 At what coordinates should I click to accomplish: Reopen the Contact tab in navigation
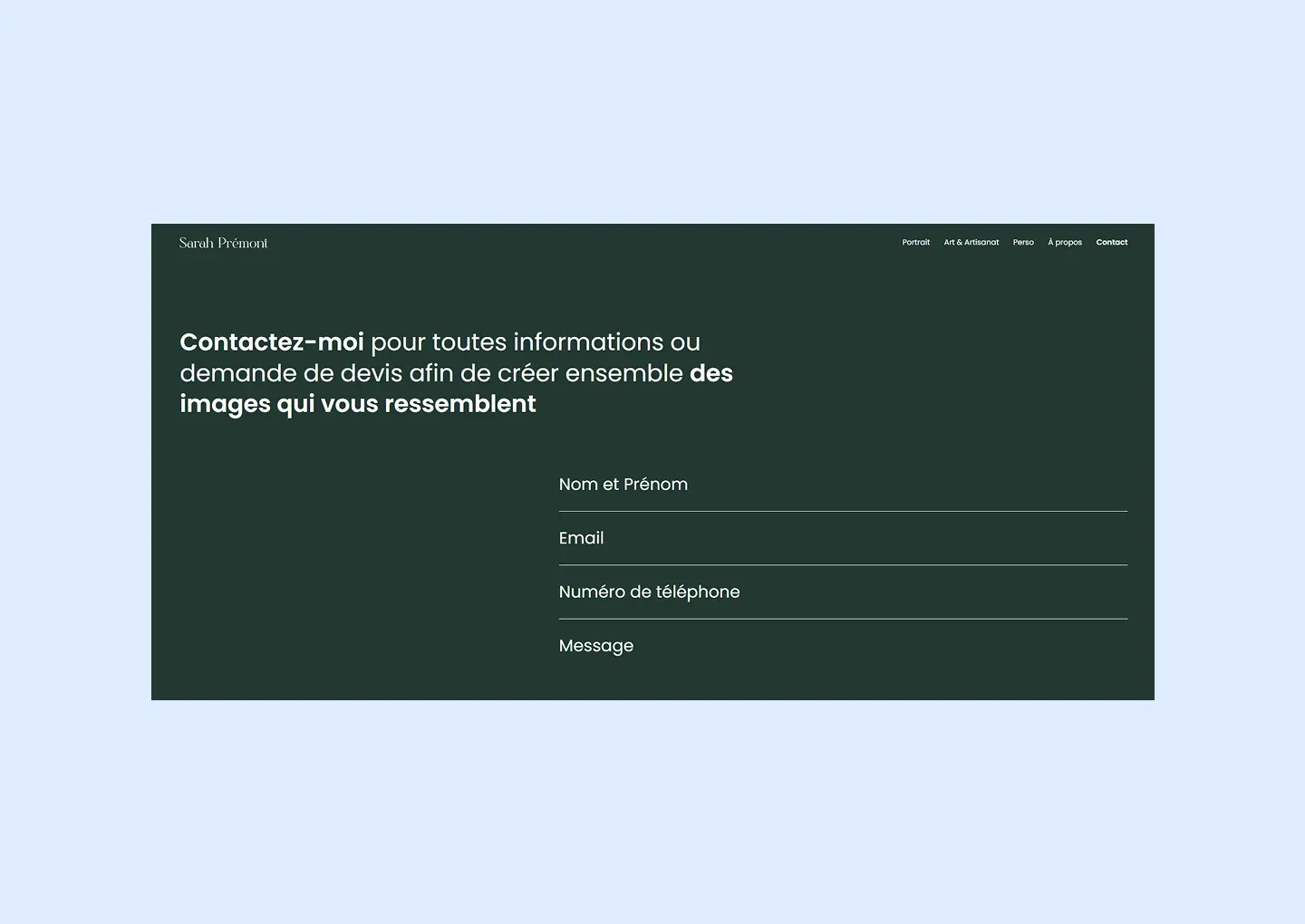point(1112,242)
